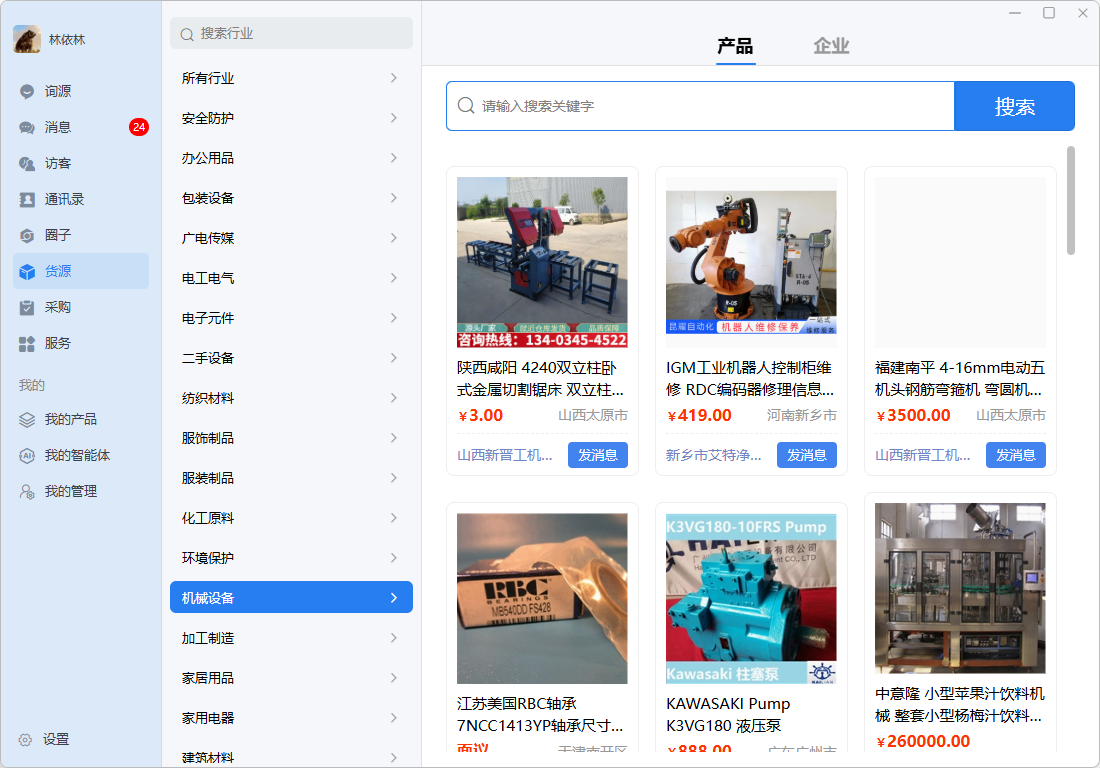Open 山西新晋工机 link under sawing machine
This screenshot has width=1100, height=768.
[505, 455]
